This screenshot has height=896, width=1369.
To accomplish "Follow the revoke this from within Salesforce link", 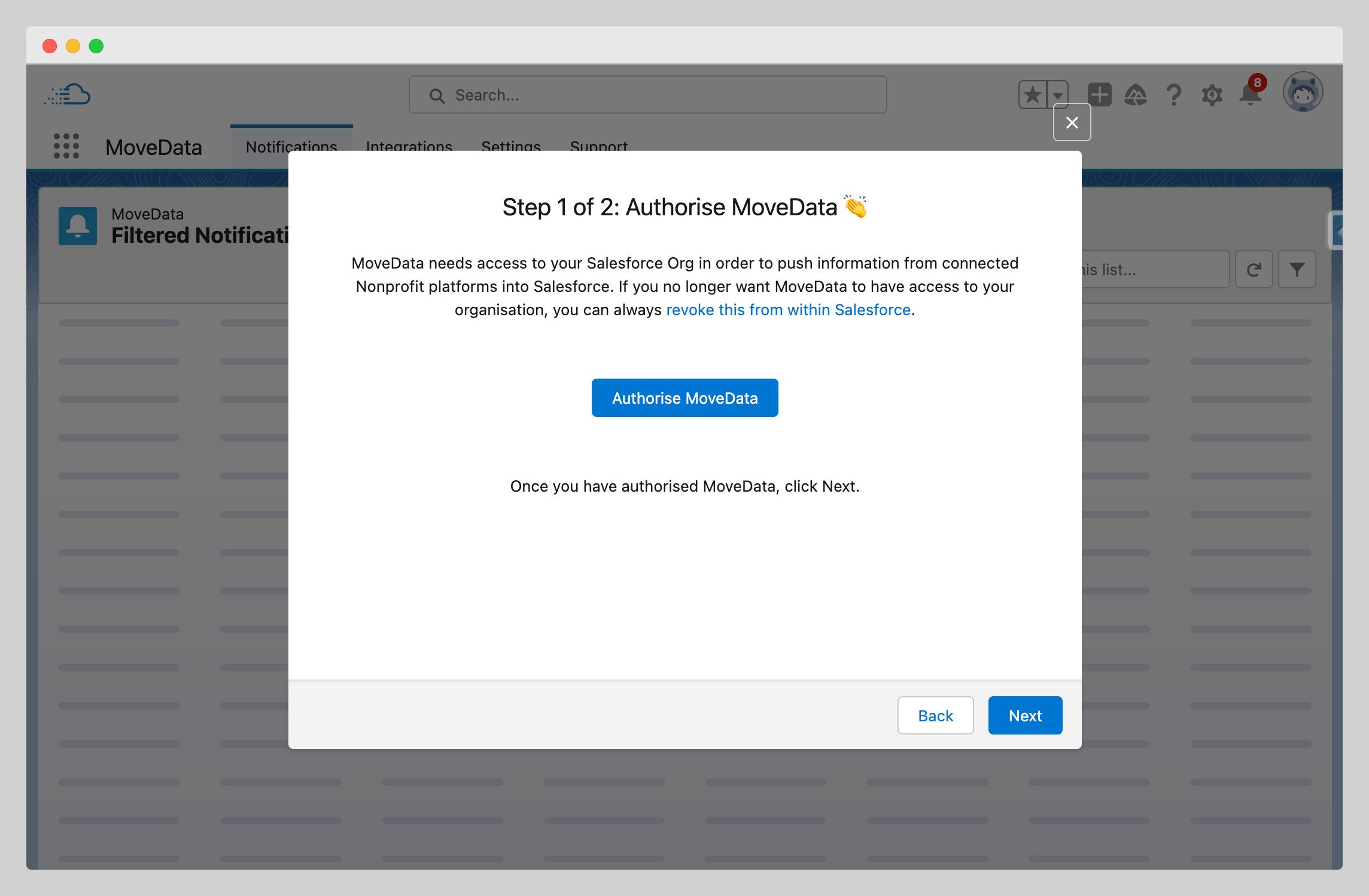I will pyautogui.click(x=788, y=310).
